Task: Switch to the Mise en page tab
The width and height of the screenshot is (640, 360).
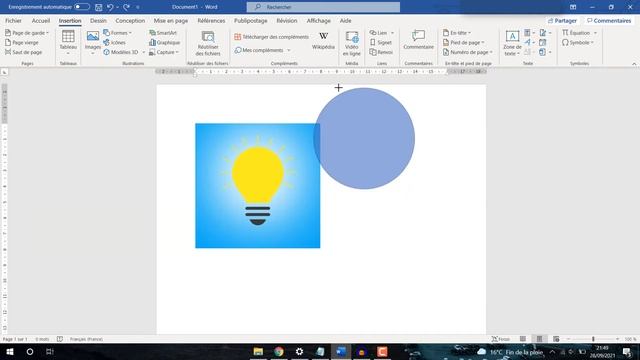Action: [171, 20]
